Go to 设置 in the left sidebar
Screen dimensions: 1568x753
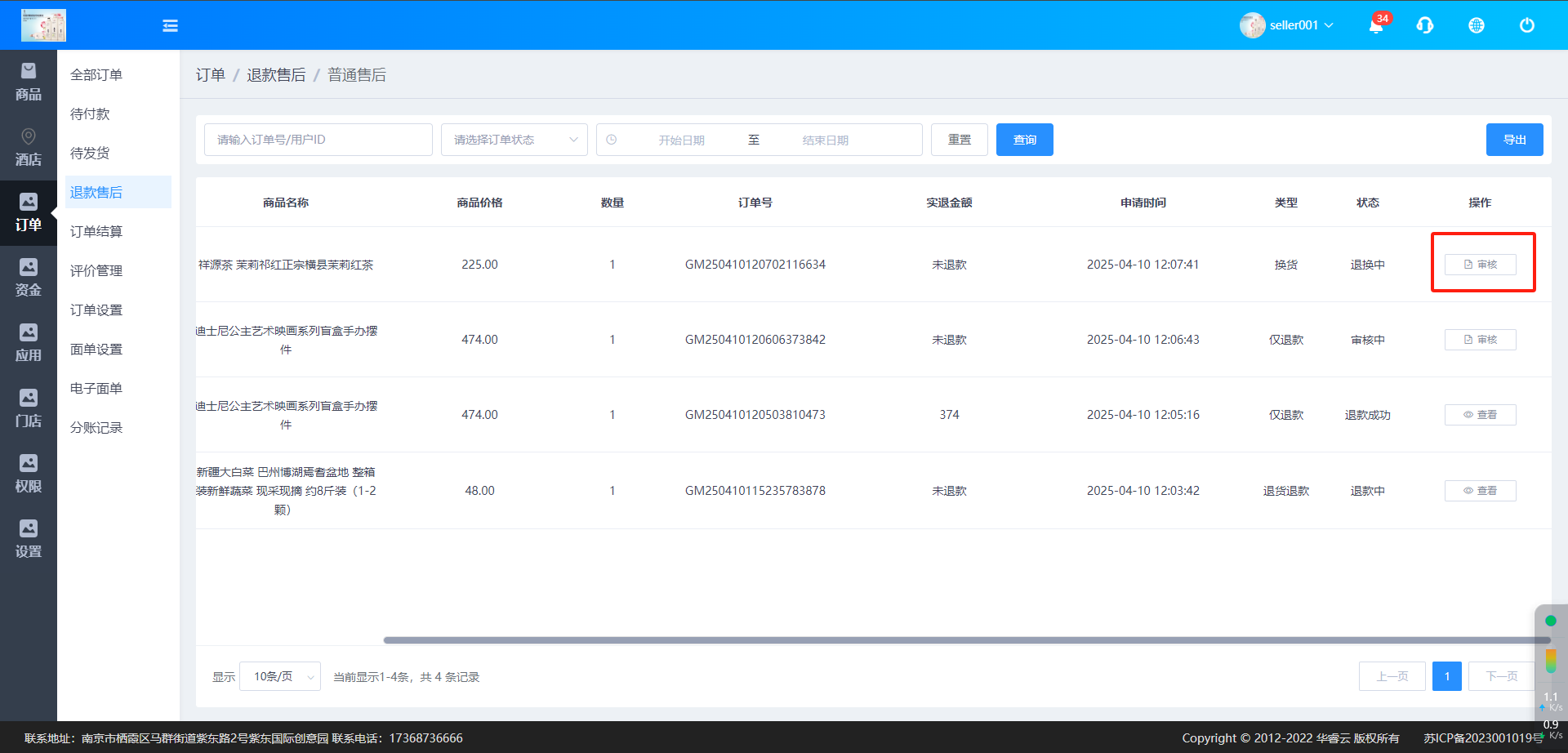coord(29,540)
